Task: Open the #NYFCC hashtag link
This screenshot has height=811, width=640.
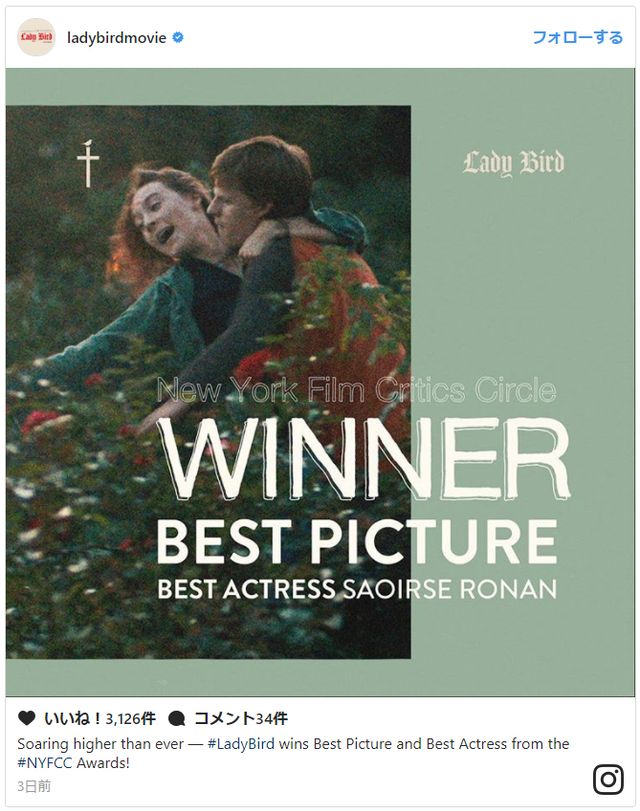Action: [44, 763]
